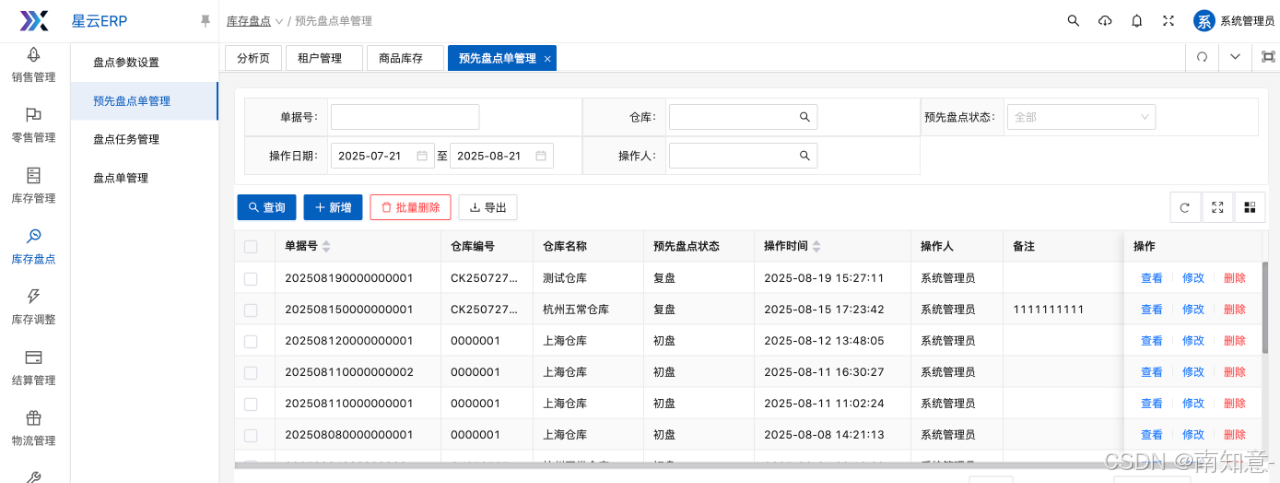
Task: Open 盘点任务管理 menu item
Action: pyautogui.click(x=145, y=139)
